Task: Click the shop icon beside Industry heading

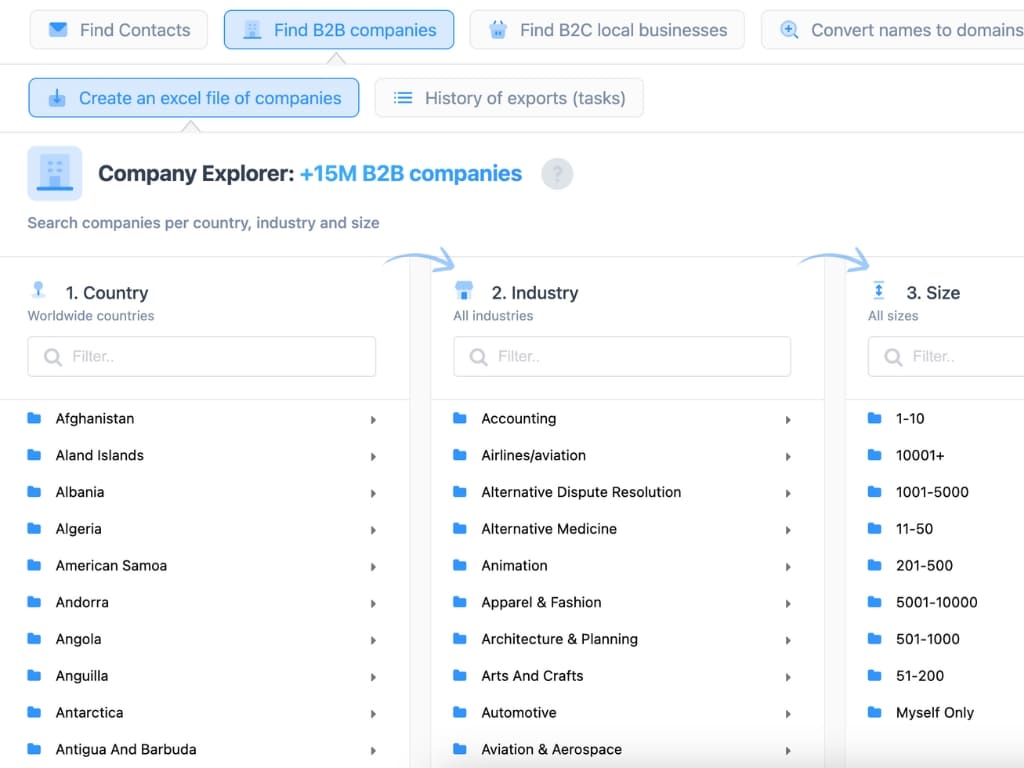Action: pos(464,290)
